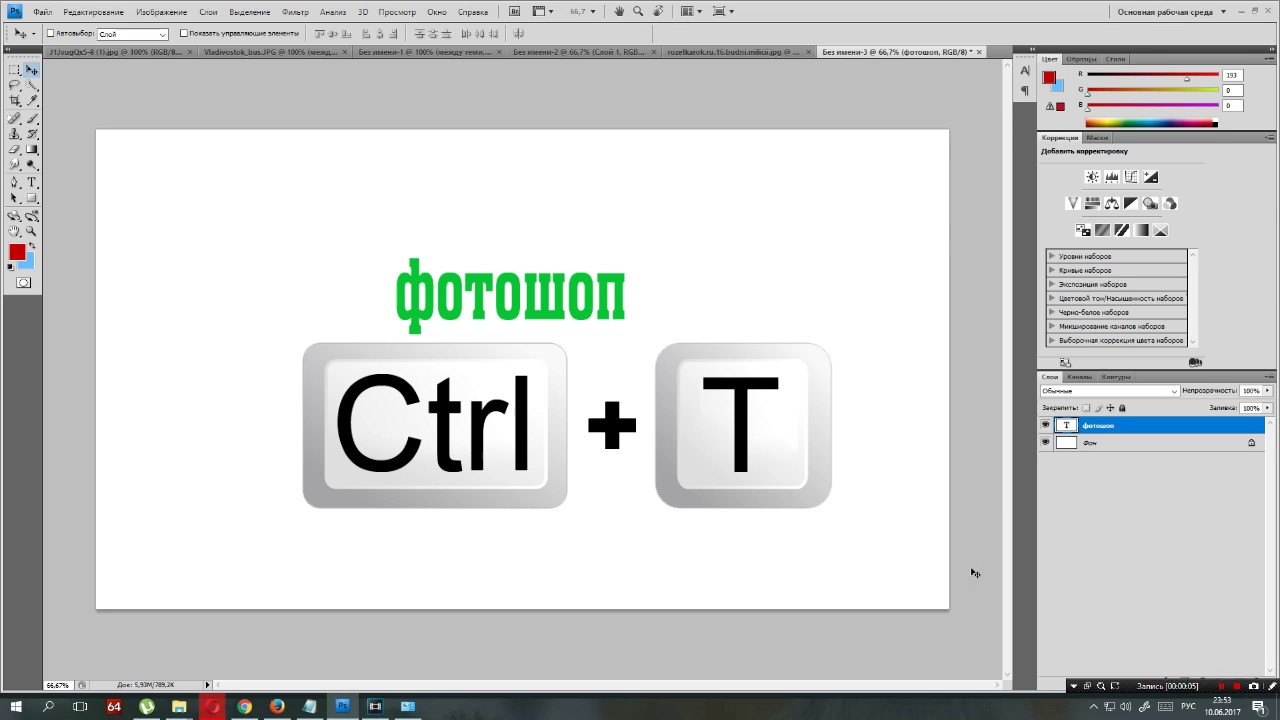1280x720 pixels.
Task: Toggle lock all for layer
Action: click(x=1122, y=408)
